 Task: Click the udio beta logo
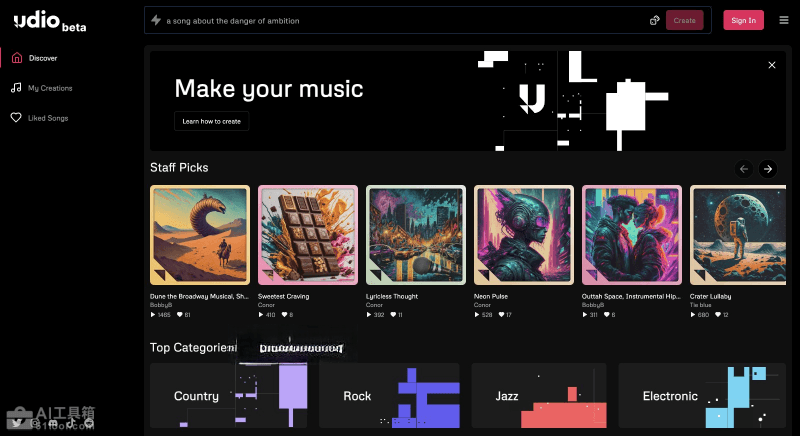click(x=49, y=21)
